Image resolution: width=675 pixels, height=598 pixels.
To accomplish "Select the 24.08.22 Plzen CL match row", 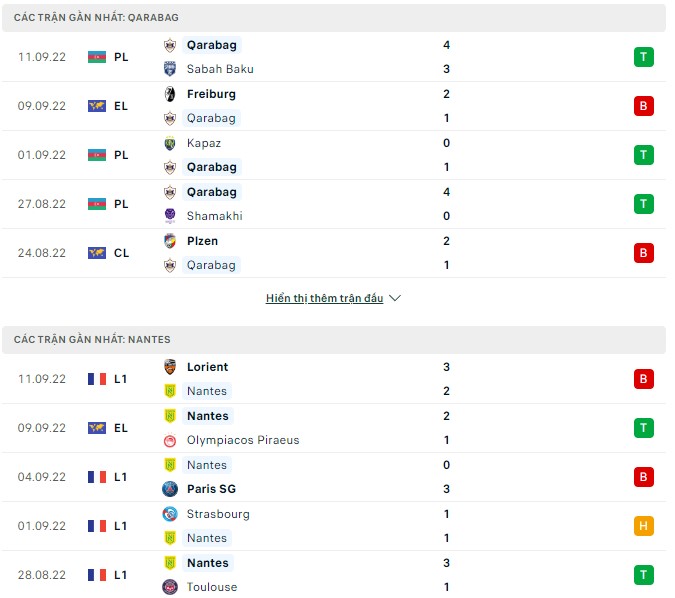I will [330, 253].
